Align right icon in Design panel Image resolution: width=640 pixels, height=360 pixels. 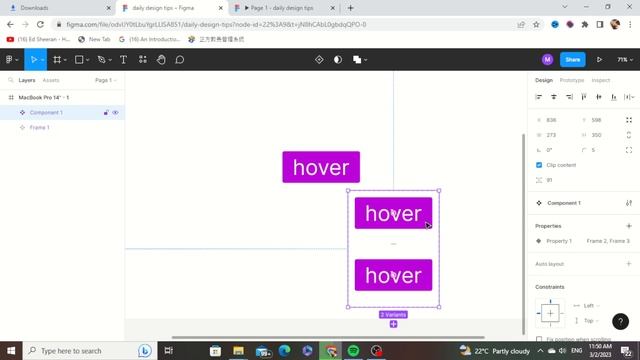[x=569, y=97]
